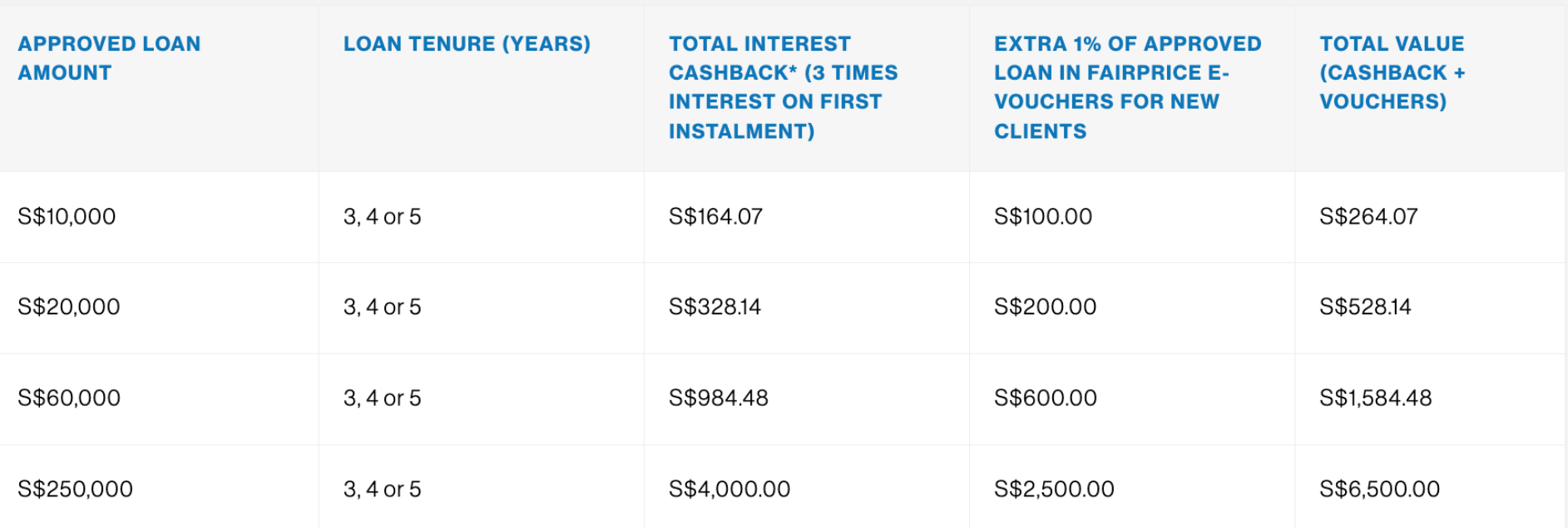Select the S$250,000 loan amount cell

point(75,489)
